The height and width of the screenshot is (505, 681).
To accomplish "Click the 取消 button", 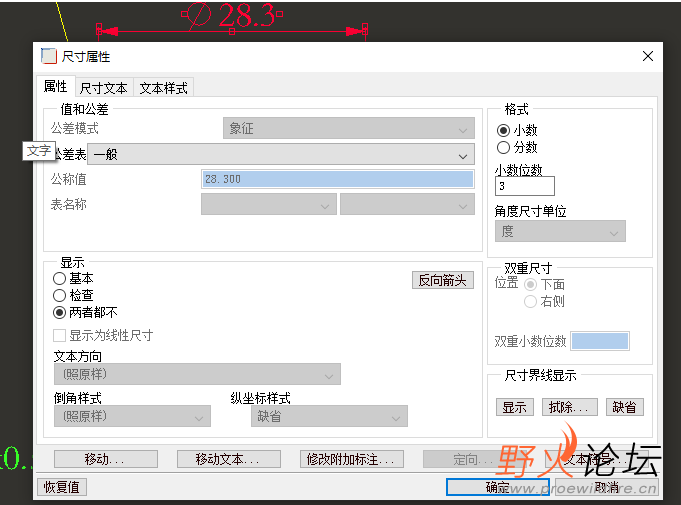I will click(x=607, y=487).
